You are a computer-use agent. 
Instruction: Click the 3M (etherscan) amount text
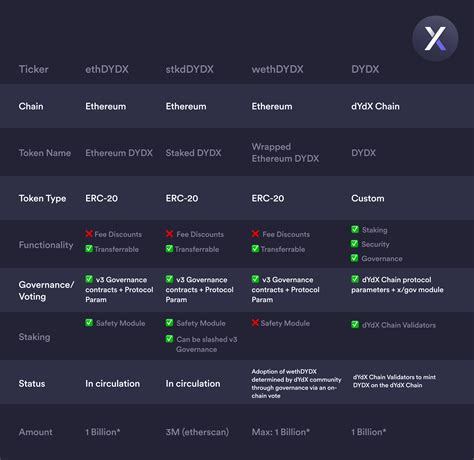coord(197,432)
